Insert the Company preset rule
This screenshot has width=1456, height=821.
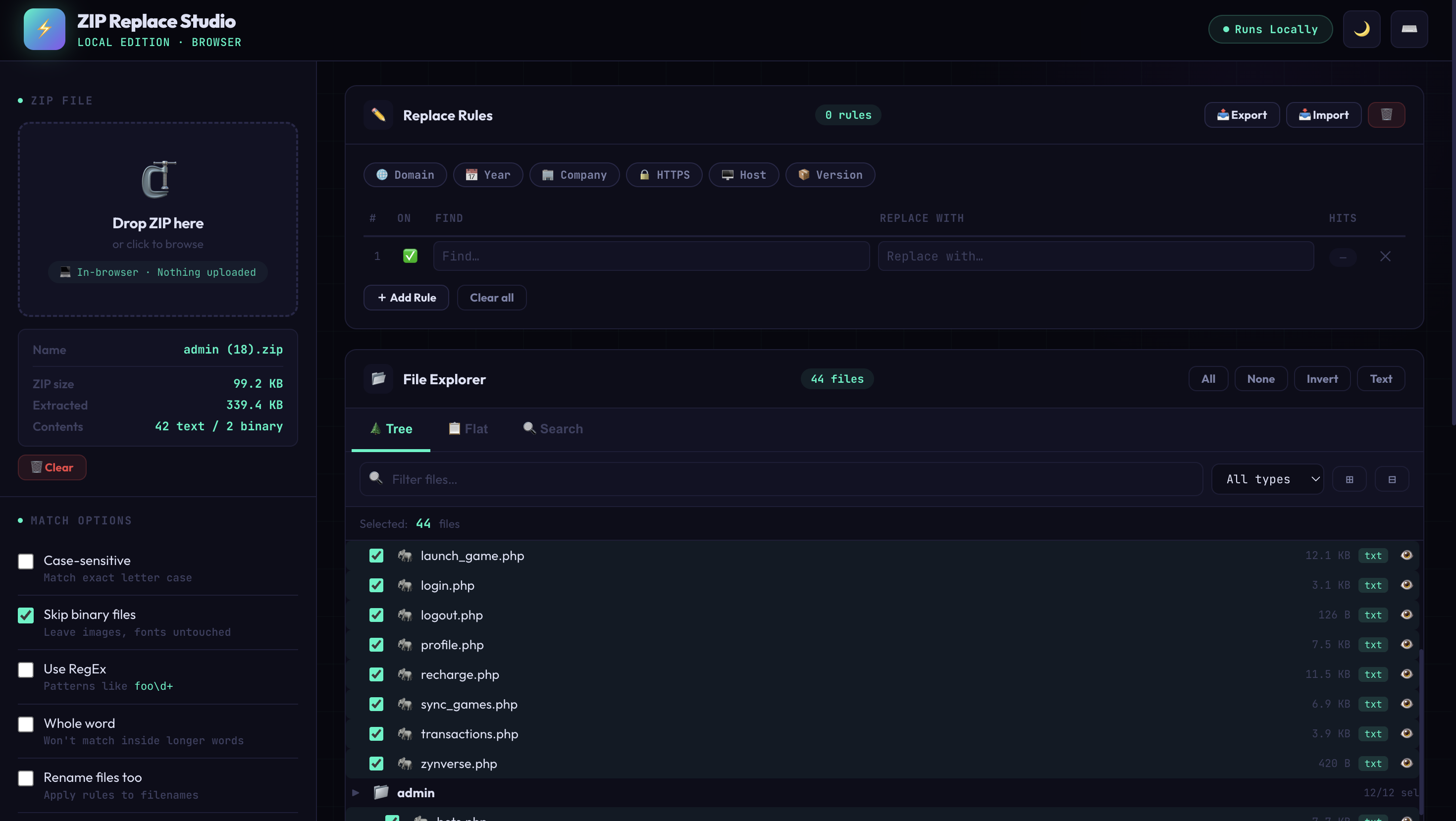point(574,175)
